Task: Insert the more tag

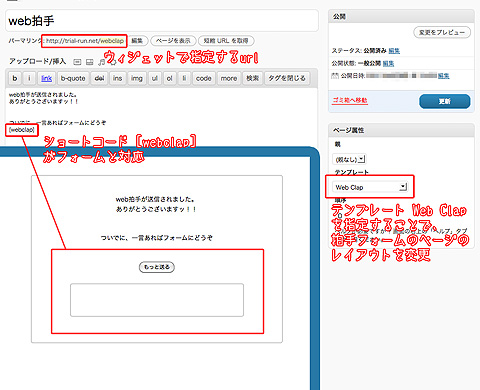Action: (x=229, y=78)
